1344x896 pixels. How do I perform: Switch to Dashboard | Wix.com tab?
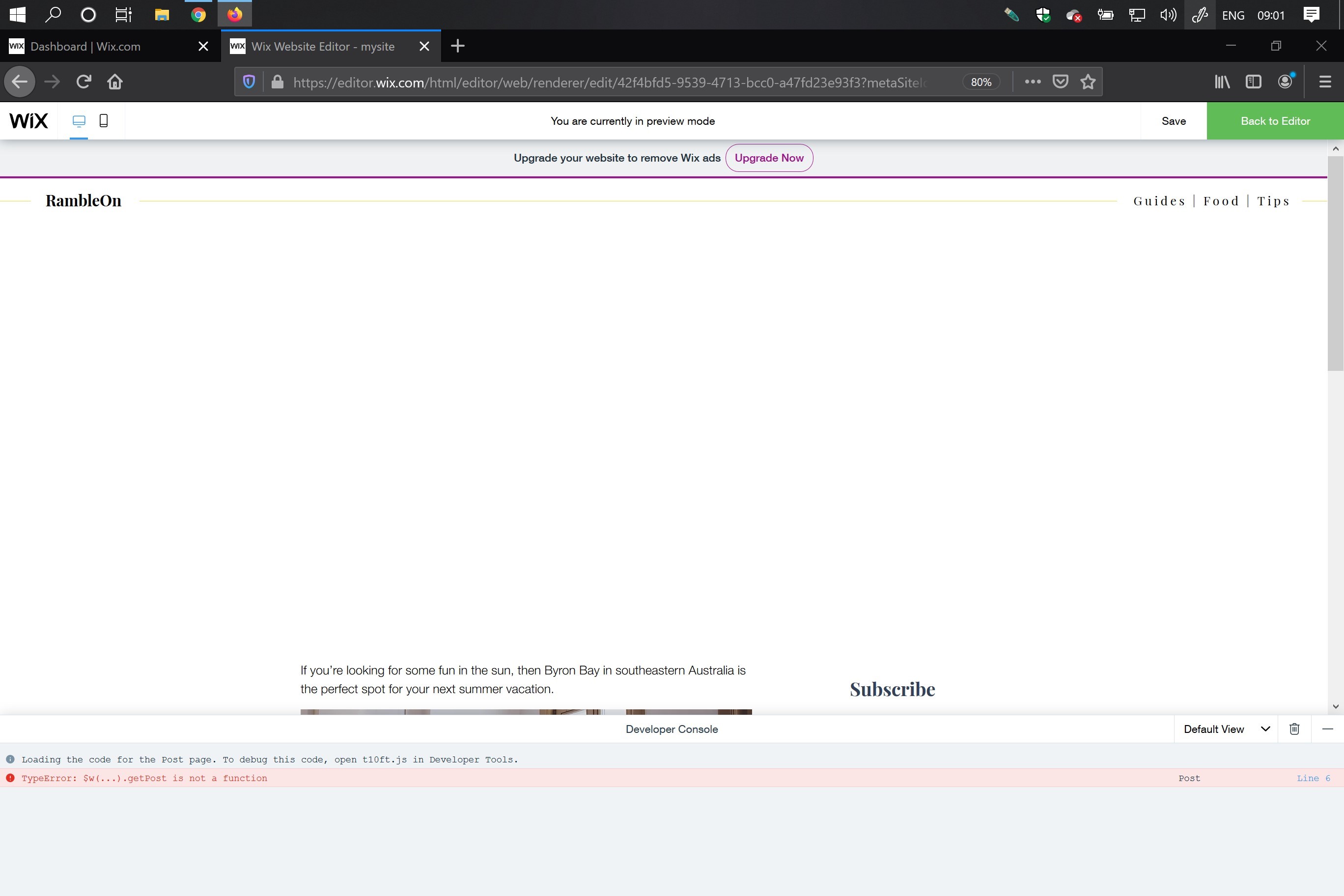[x=85, y=46]
